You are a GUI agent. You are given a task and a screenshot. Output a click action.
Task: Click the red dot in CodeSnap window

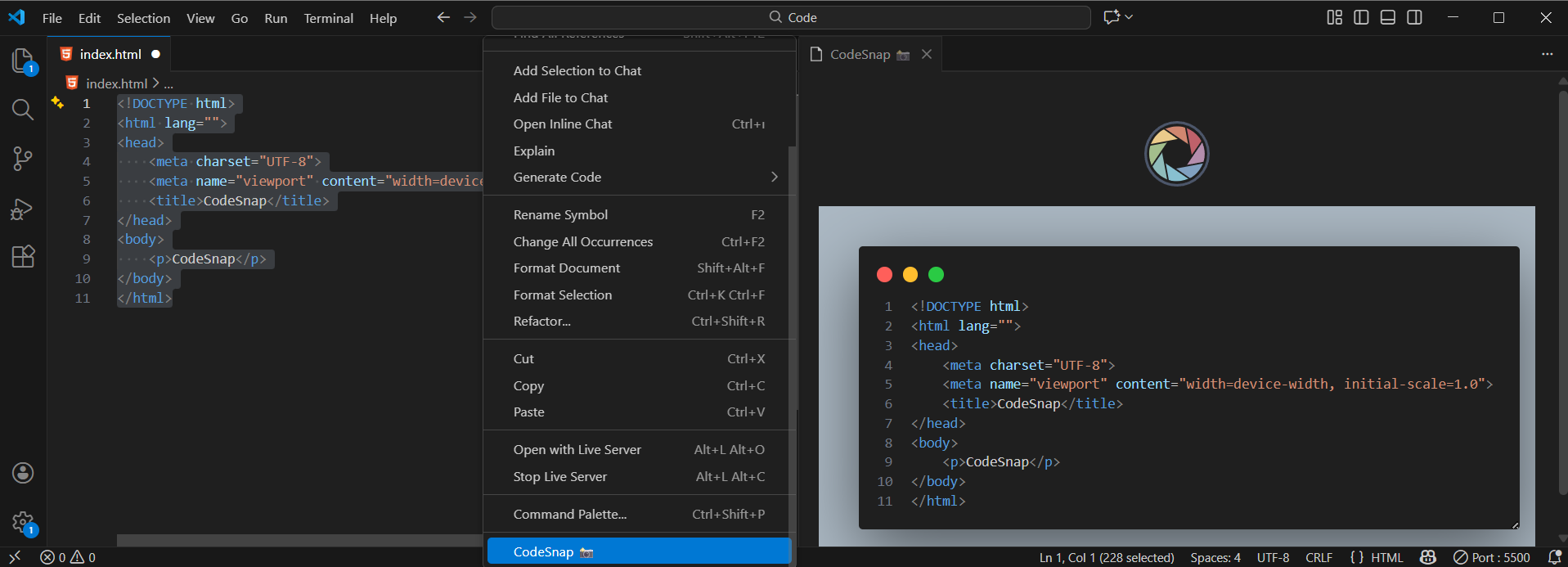pyautogui.click(x=884, y=275)
